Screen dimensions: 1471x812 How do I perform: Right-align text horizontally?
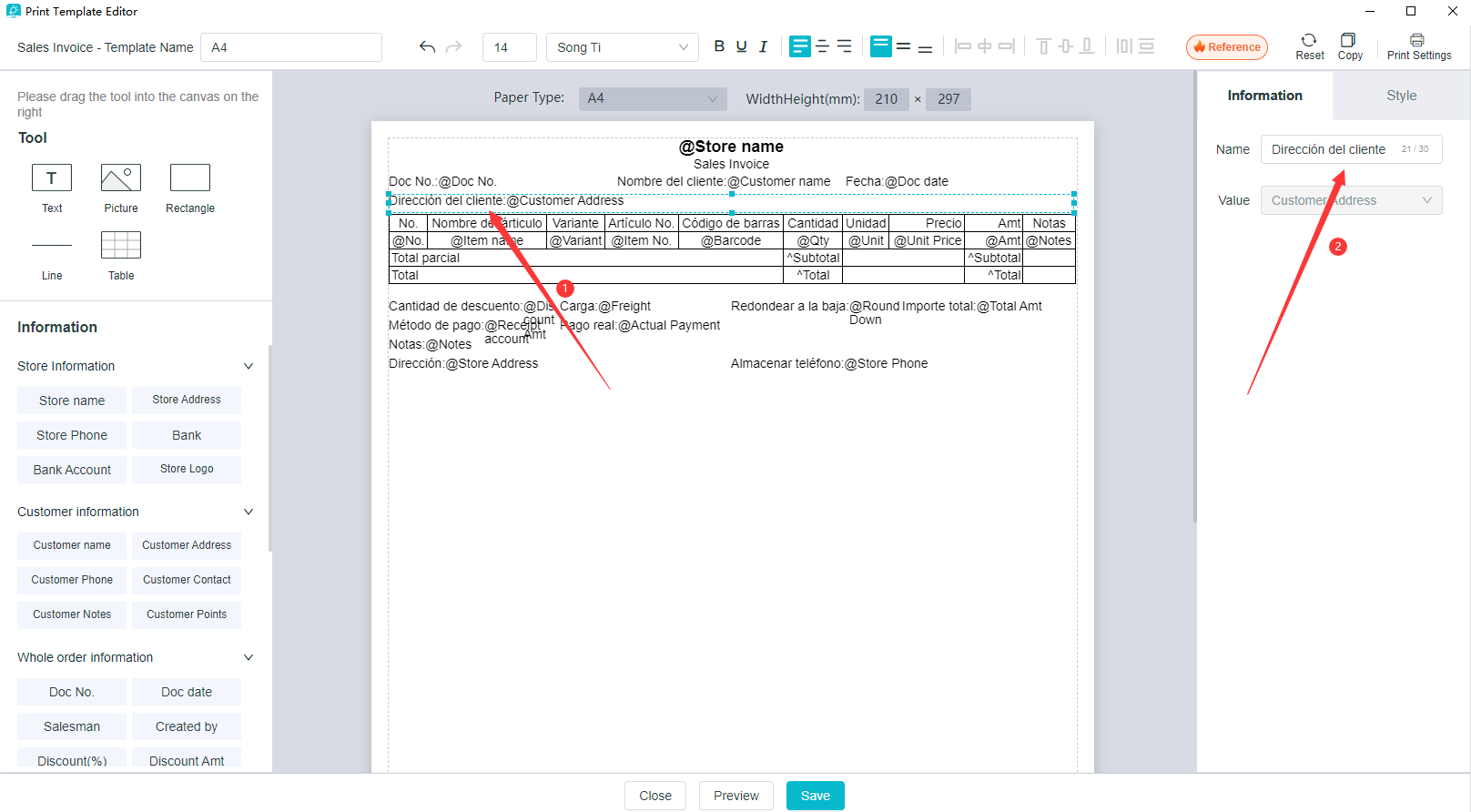845,46
